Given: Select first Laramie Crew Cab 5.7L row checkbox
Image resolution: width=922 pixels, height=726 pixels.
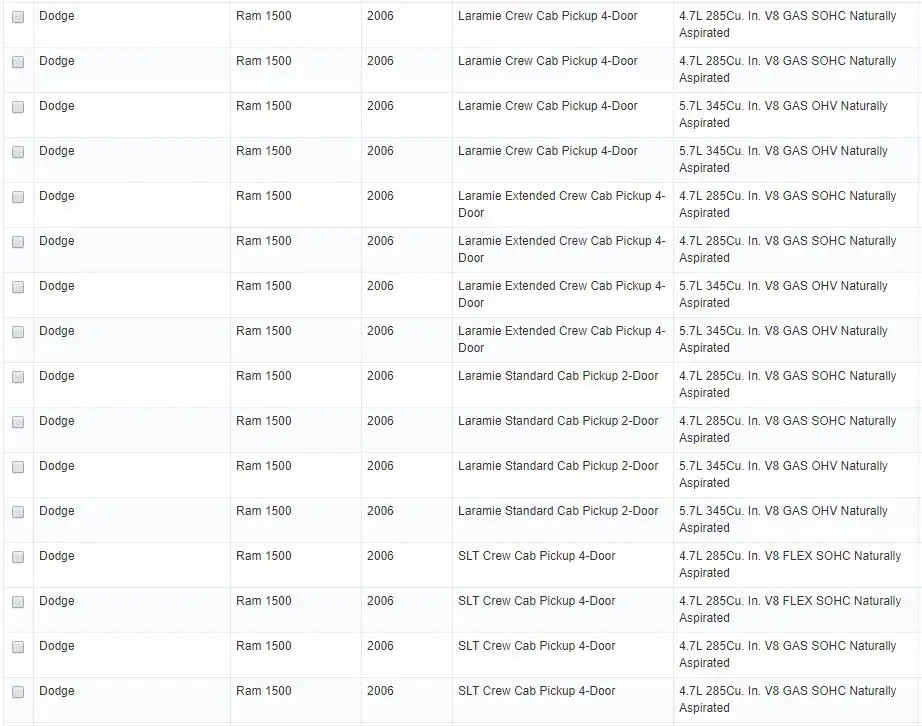Looking at the screenshot, I should click(x=18, y=107).
